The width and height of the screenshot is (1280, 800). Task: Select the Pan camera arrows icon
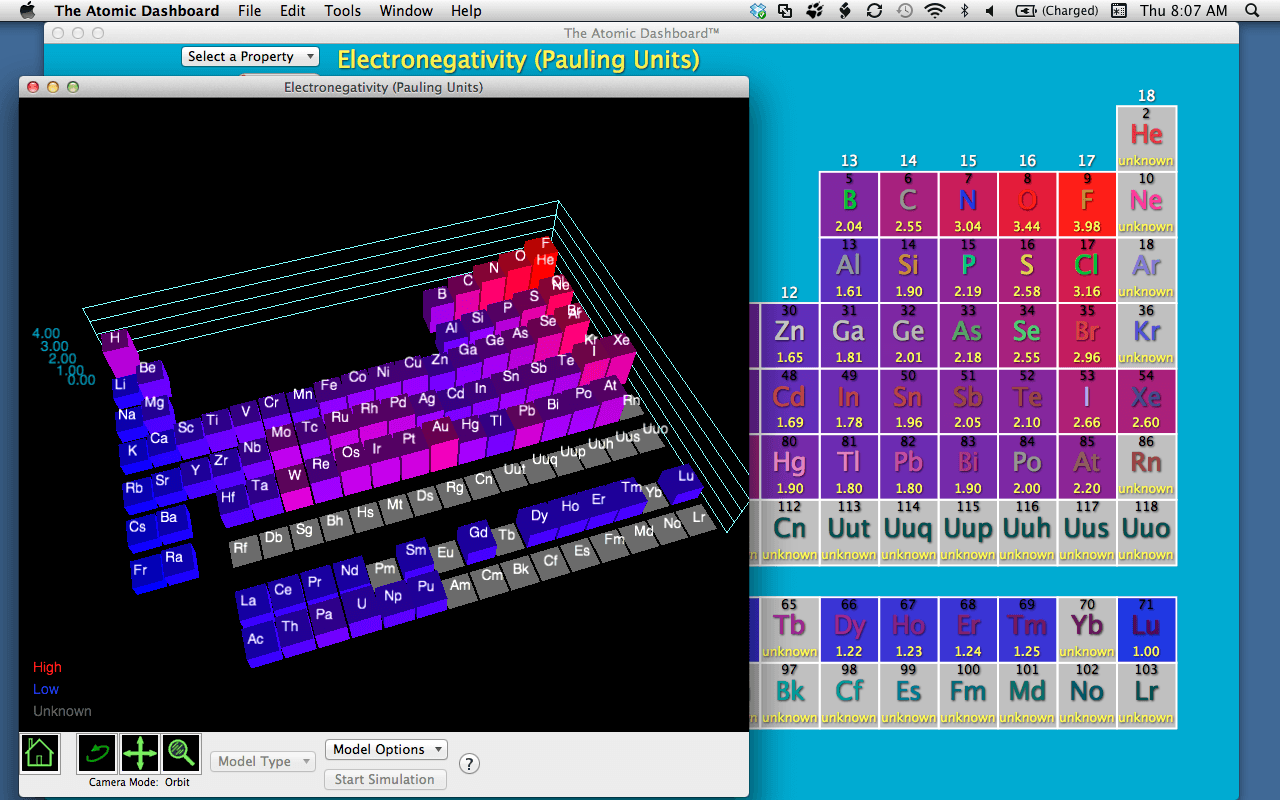pos(140,753)
